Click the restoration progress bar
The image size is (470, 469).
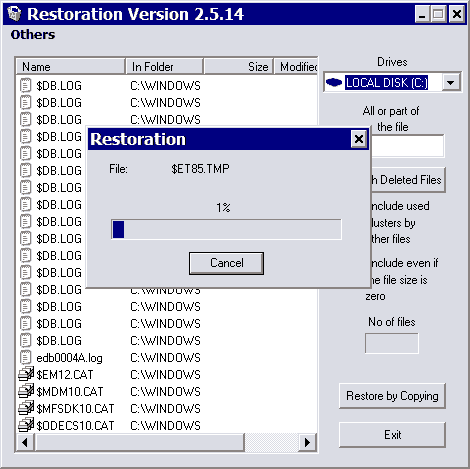(226, 229)
